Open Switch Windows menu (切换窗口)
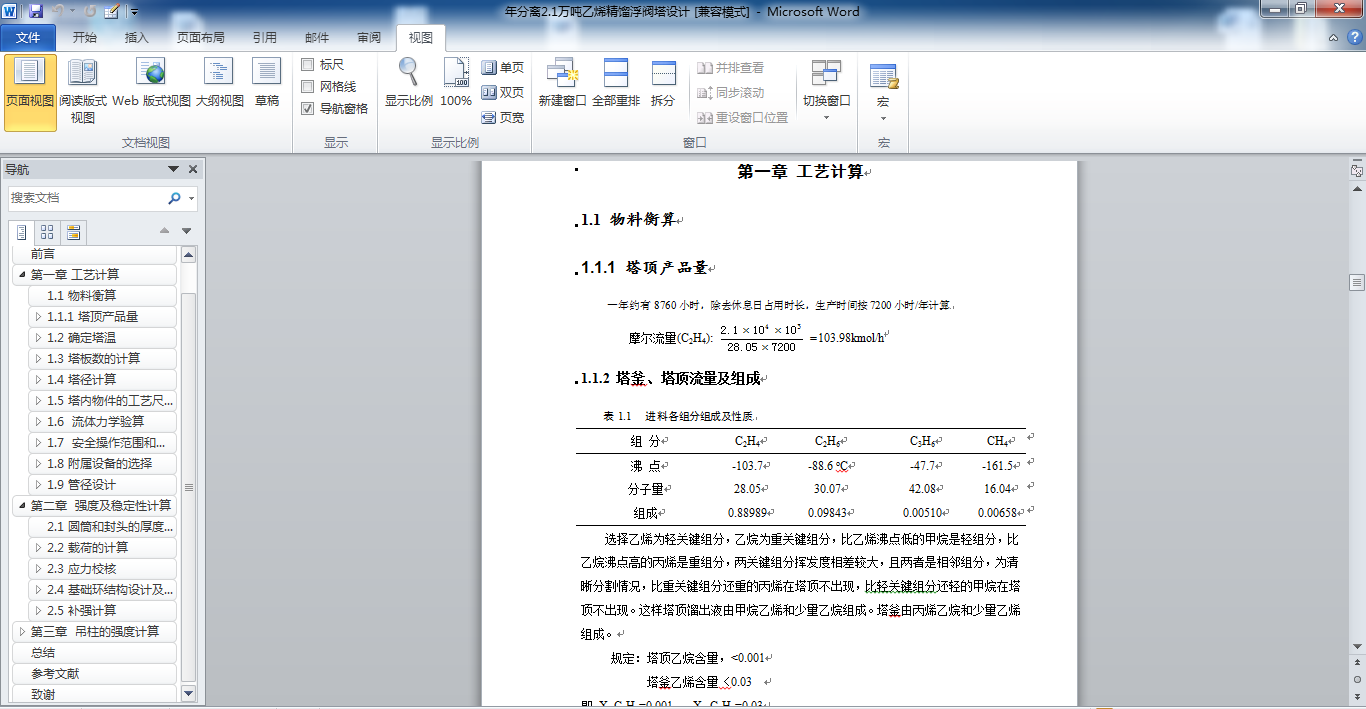Image resolution: width=1366 pixels, height=709 pixels. (x=826, y=90)
